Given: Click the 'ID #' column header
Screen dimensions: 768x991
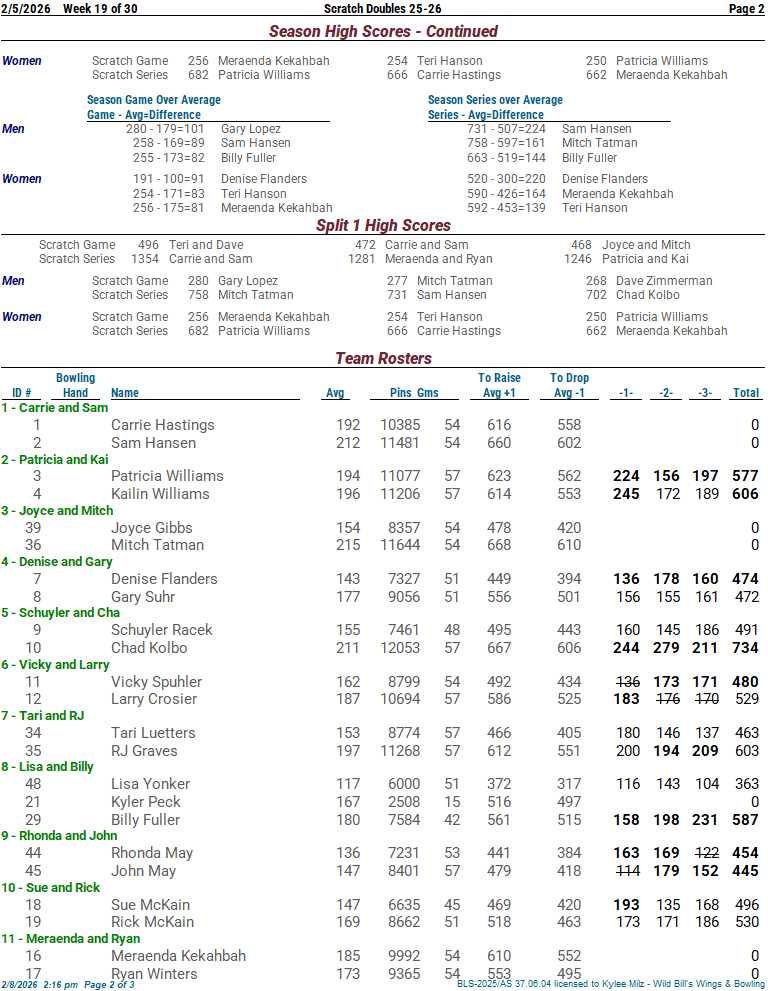Looking at the screenshot, I should [x=21, y=393].
